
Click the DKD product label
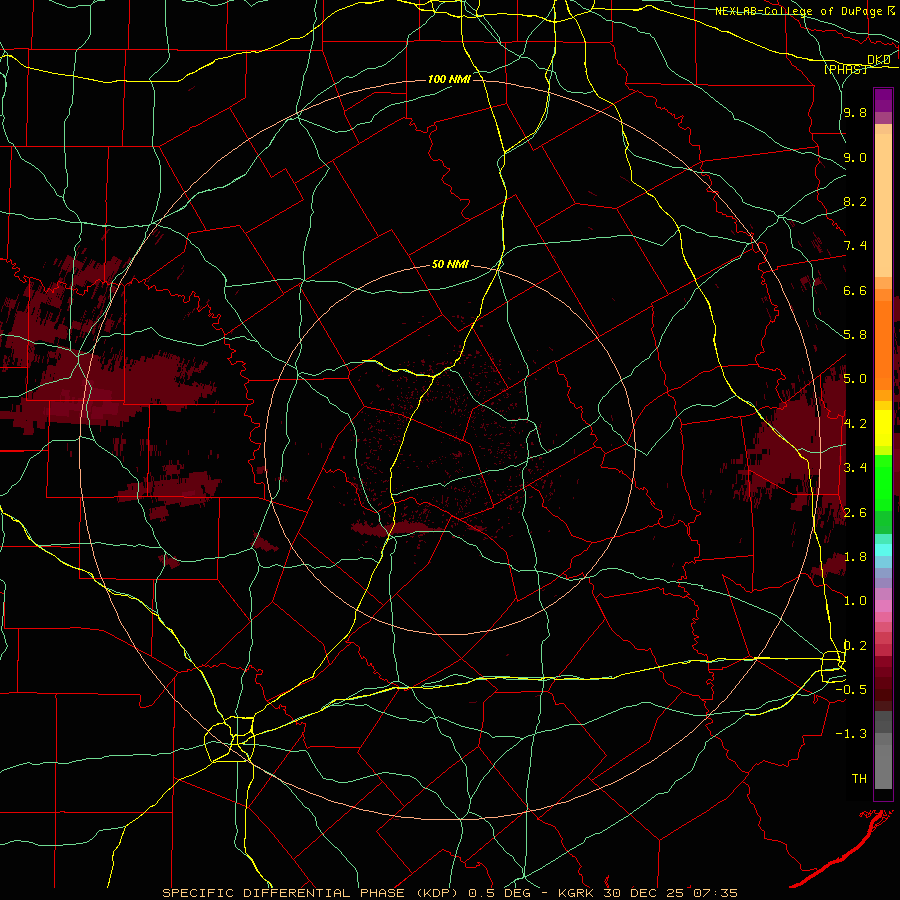pos(879,59)
